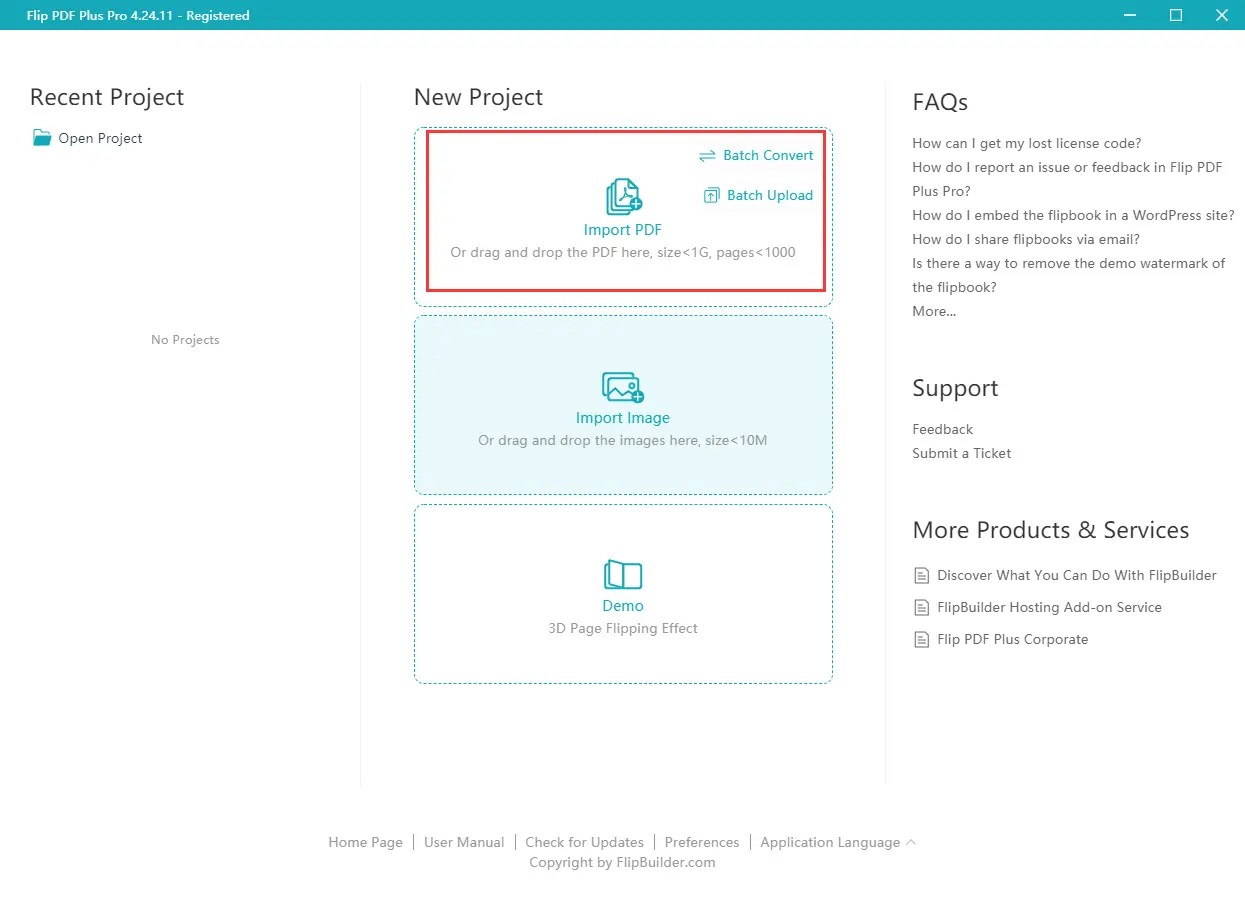Click the document icon beside FlipBuilder Hosting Add-on Service
This screenshot has width=1245, height=900.
(921, 607)
